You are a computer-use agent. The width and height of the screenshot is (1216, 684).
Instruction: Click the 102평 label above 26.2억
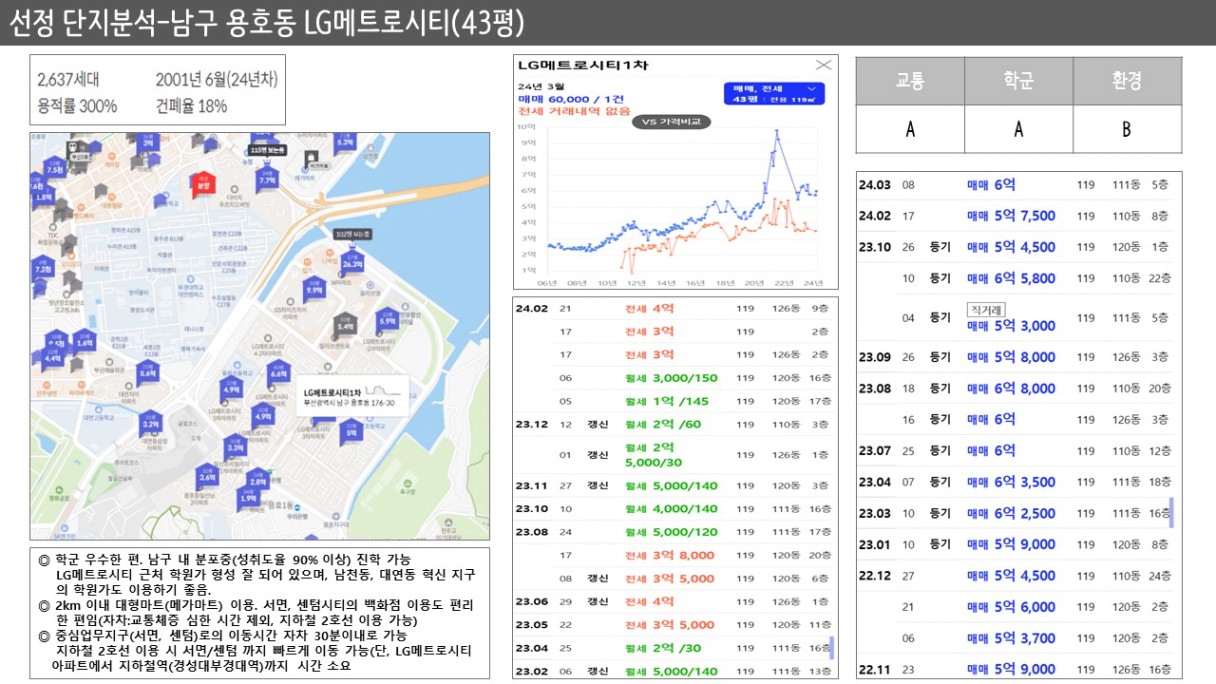[352, 234]
